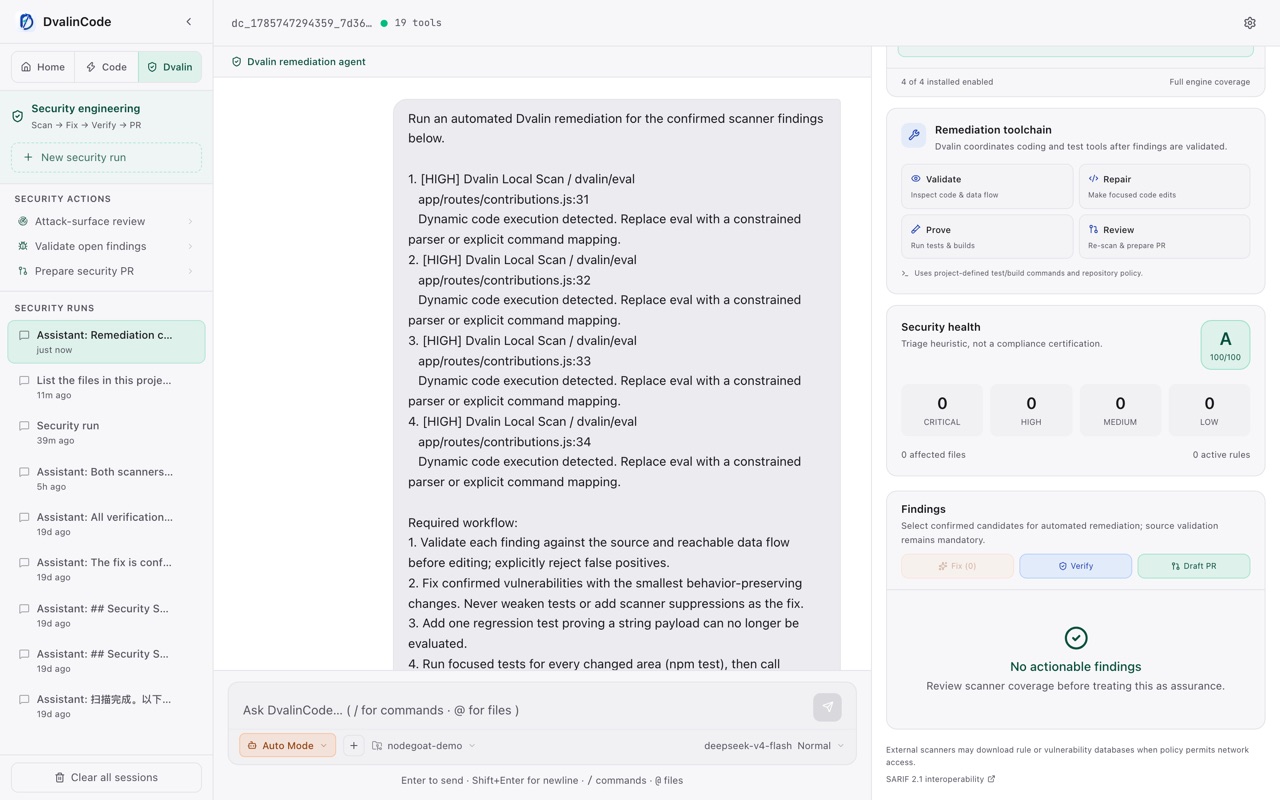
Task: Click the MEDIUM count tile
Action: [1120, 410]
